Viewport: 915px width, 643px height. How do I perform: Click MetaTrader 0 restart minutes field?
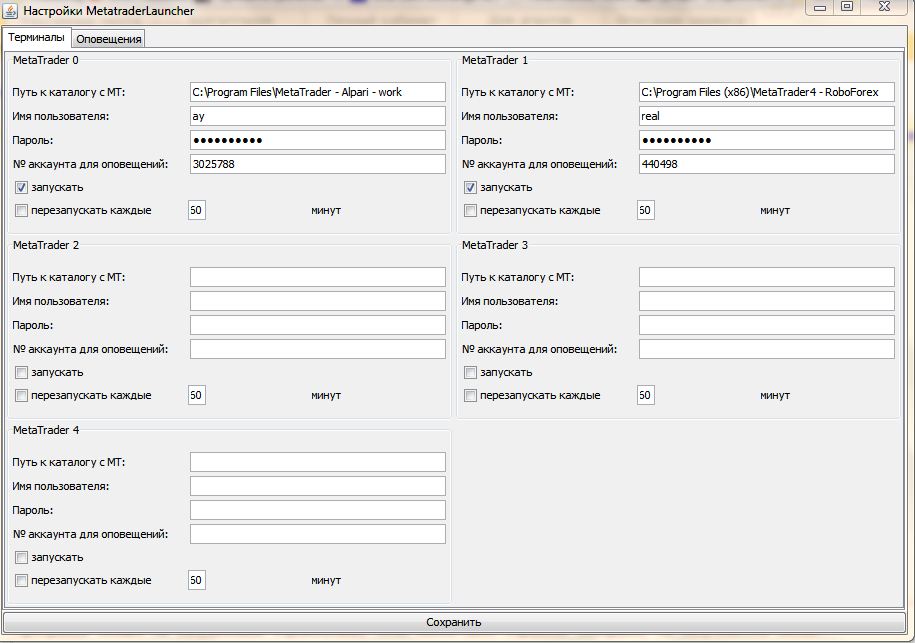(x=197, y=210)
